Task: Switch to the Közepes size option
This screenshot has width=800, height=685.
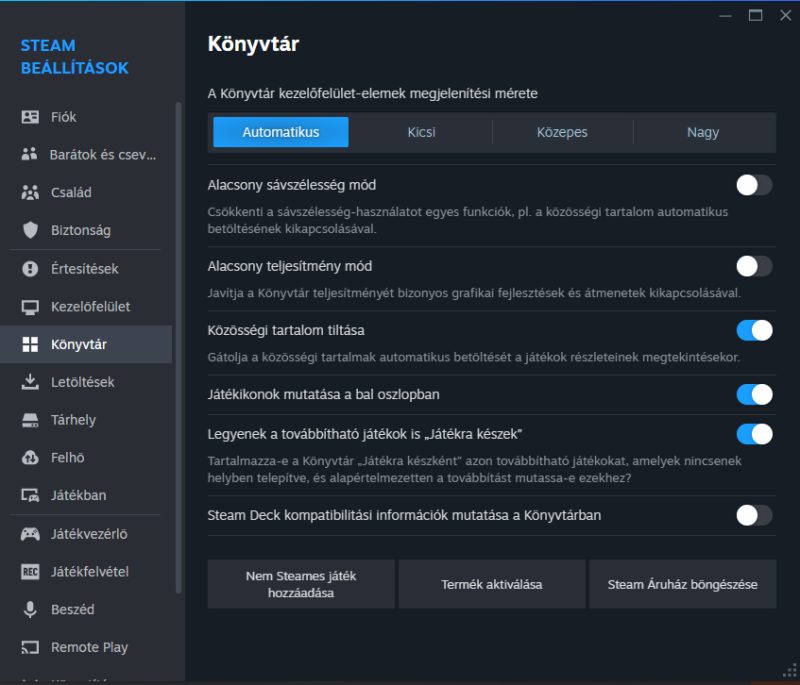Action: [x=562, y=132]
